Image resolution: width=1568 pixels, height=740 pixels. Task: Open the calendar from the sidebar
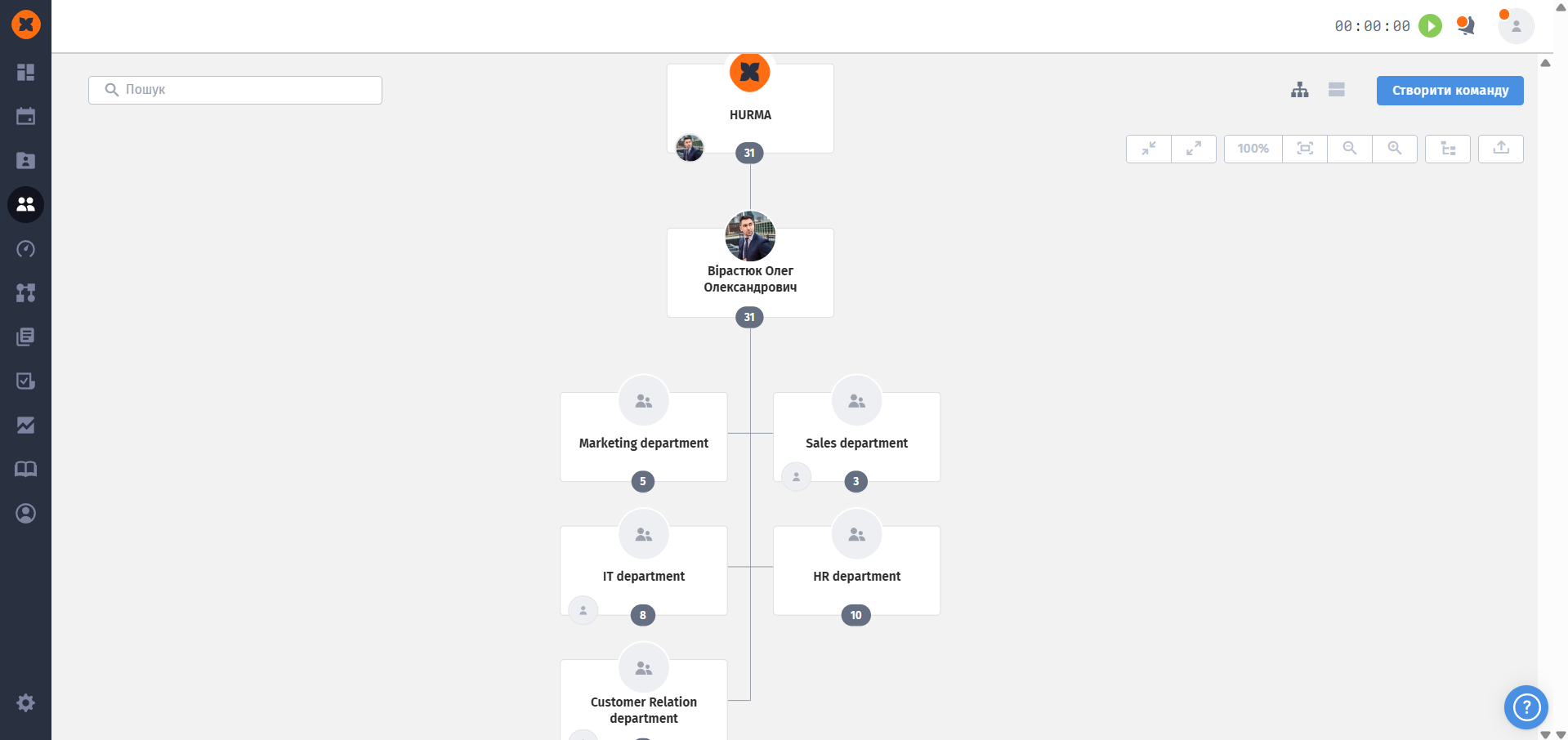(x=25, y=117)
